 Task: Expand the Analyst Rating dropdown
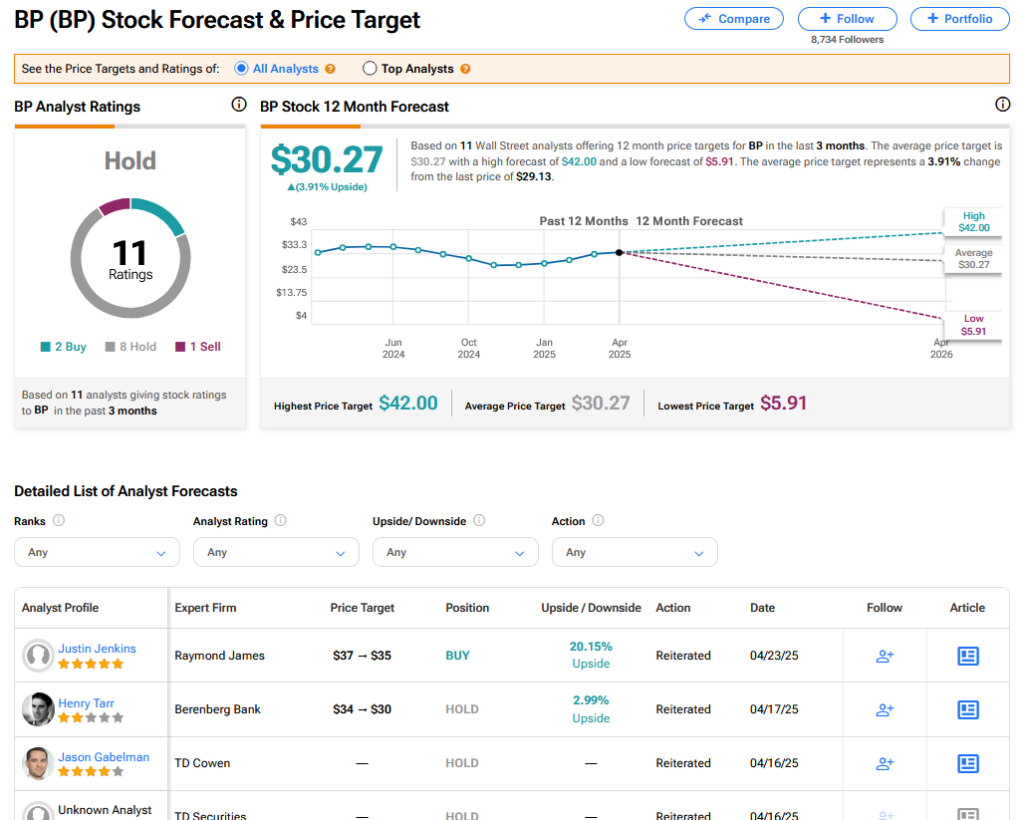276,552
